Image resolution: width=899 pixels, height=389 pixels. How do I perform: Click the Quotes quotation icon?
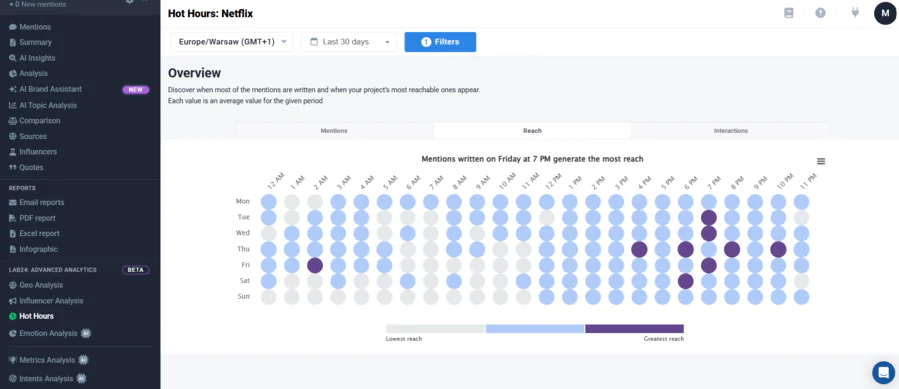(13, 168)
